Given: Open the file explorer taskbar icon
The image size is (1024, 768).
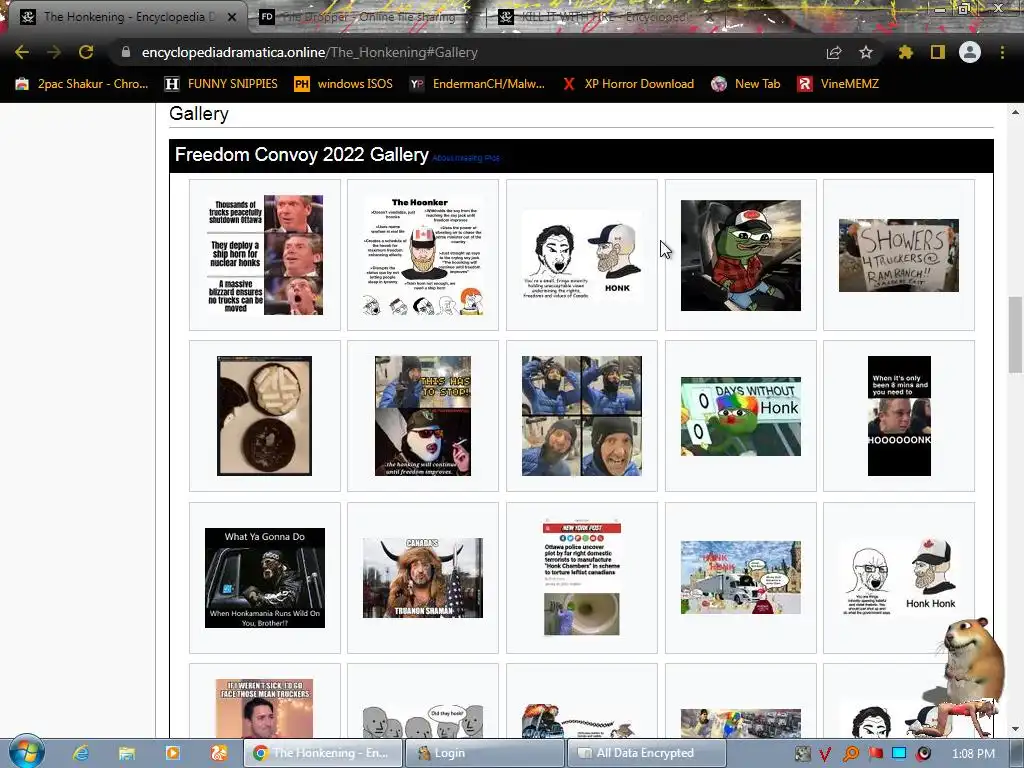Looking at the screenshot, I should [127, 753].
